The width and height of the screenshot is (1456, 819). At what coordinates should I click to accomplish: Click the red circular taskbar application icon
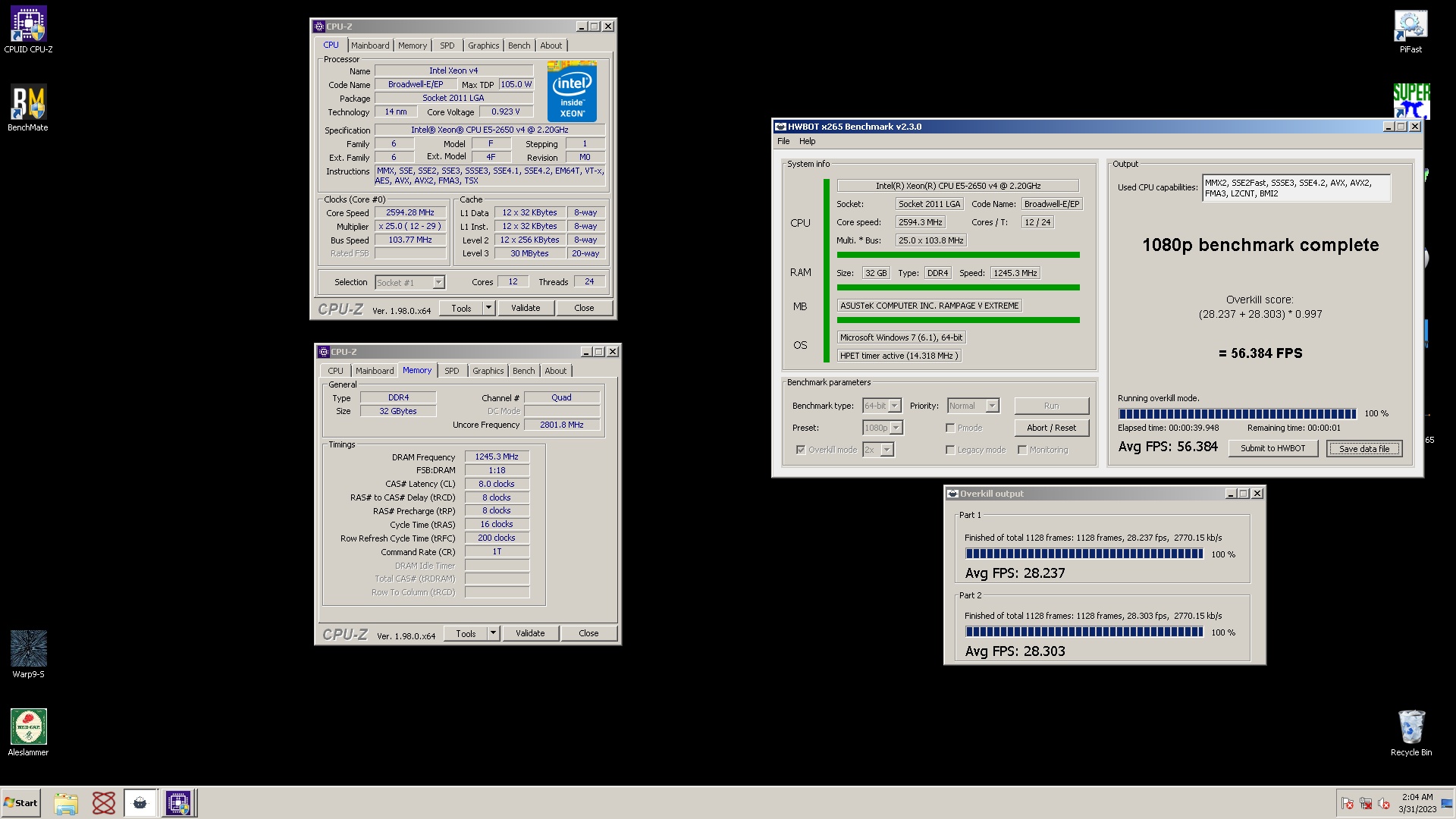[103, 803]
